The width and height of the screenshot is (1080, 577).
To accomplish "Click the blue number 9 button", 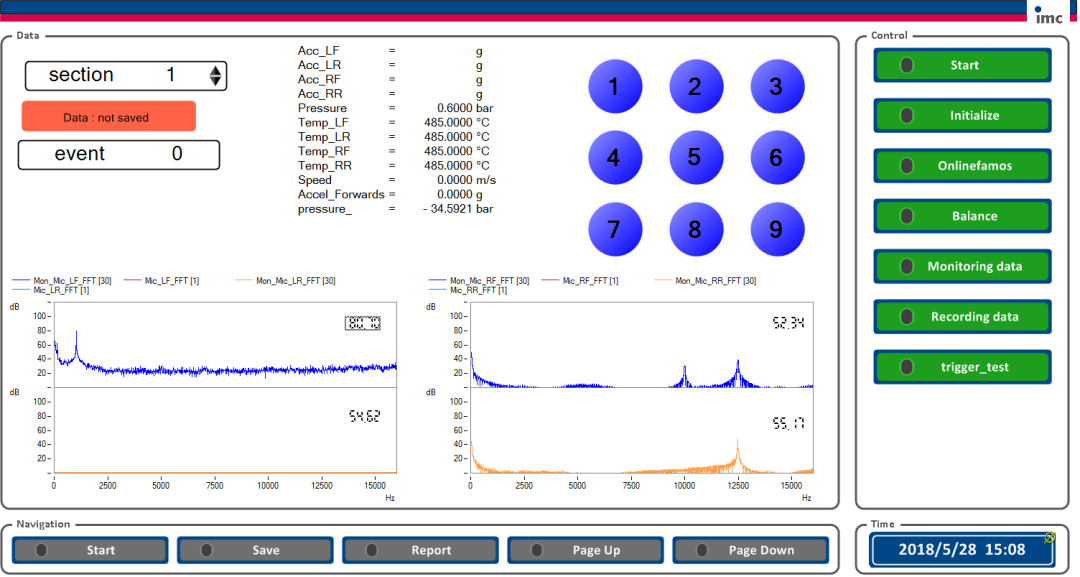I will [x=777, y=229].
